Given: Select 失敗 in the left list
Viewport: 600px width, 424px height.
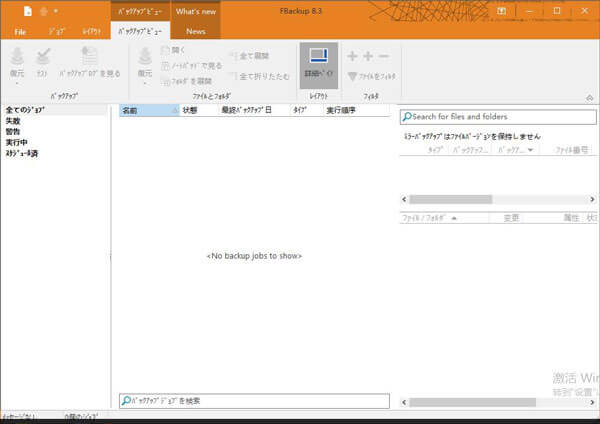Looking at the screenshot, I should [13, 121].
